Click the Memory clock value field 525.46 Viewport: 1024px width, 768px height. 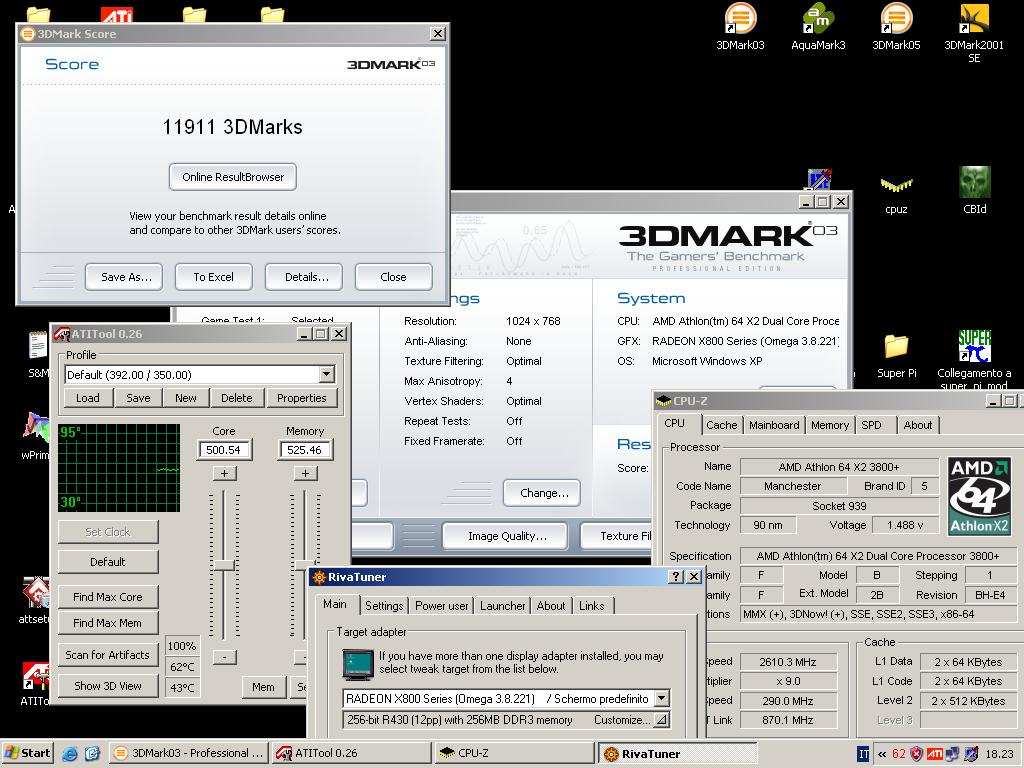click(x=305, y=450)
